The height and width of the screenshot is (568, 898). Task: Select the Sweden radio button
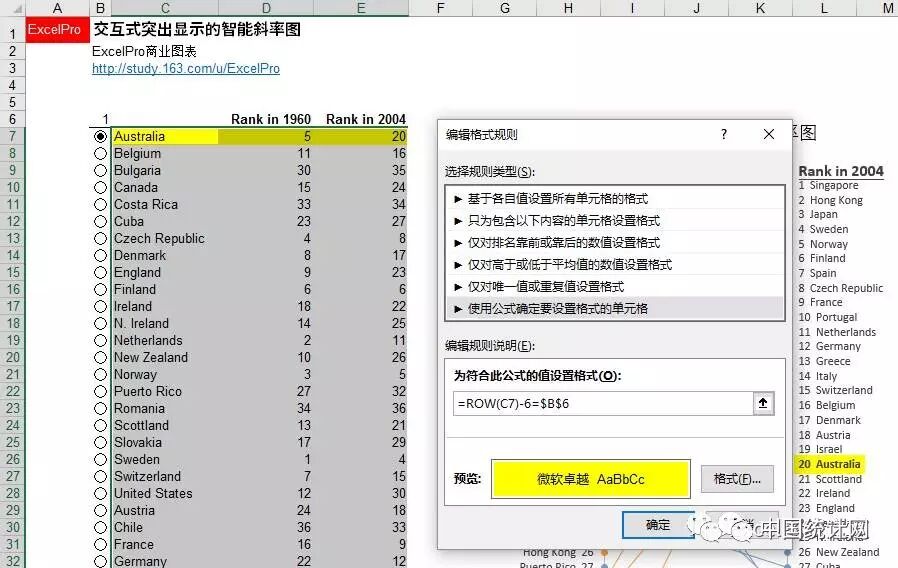(x=100, y=459)
